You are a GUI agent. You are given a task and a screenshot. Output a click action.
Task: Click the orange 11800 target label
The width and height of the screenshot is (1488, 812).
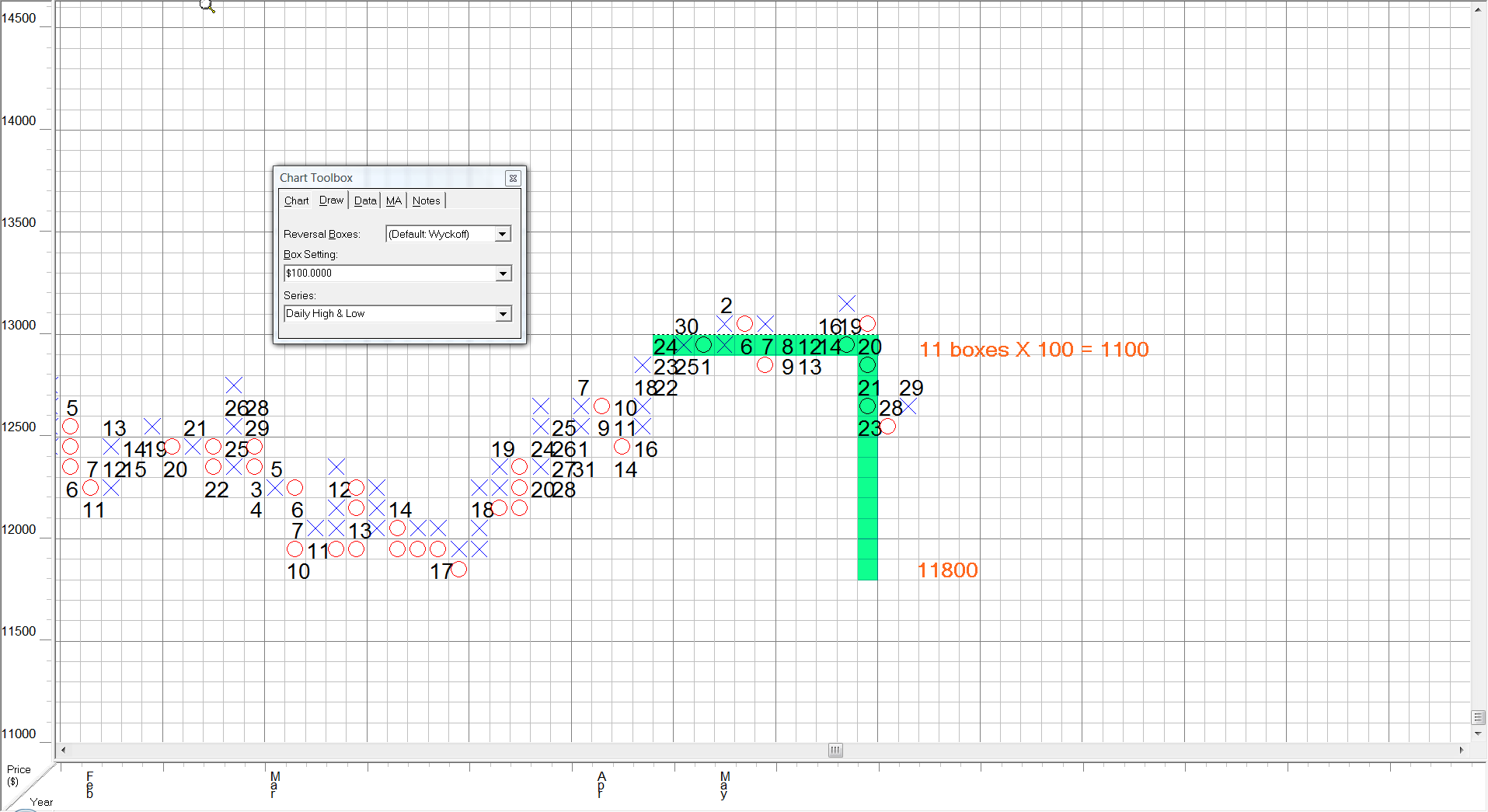(948, 570)
